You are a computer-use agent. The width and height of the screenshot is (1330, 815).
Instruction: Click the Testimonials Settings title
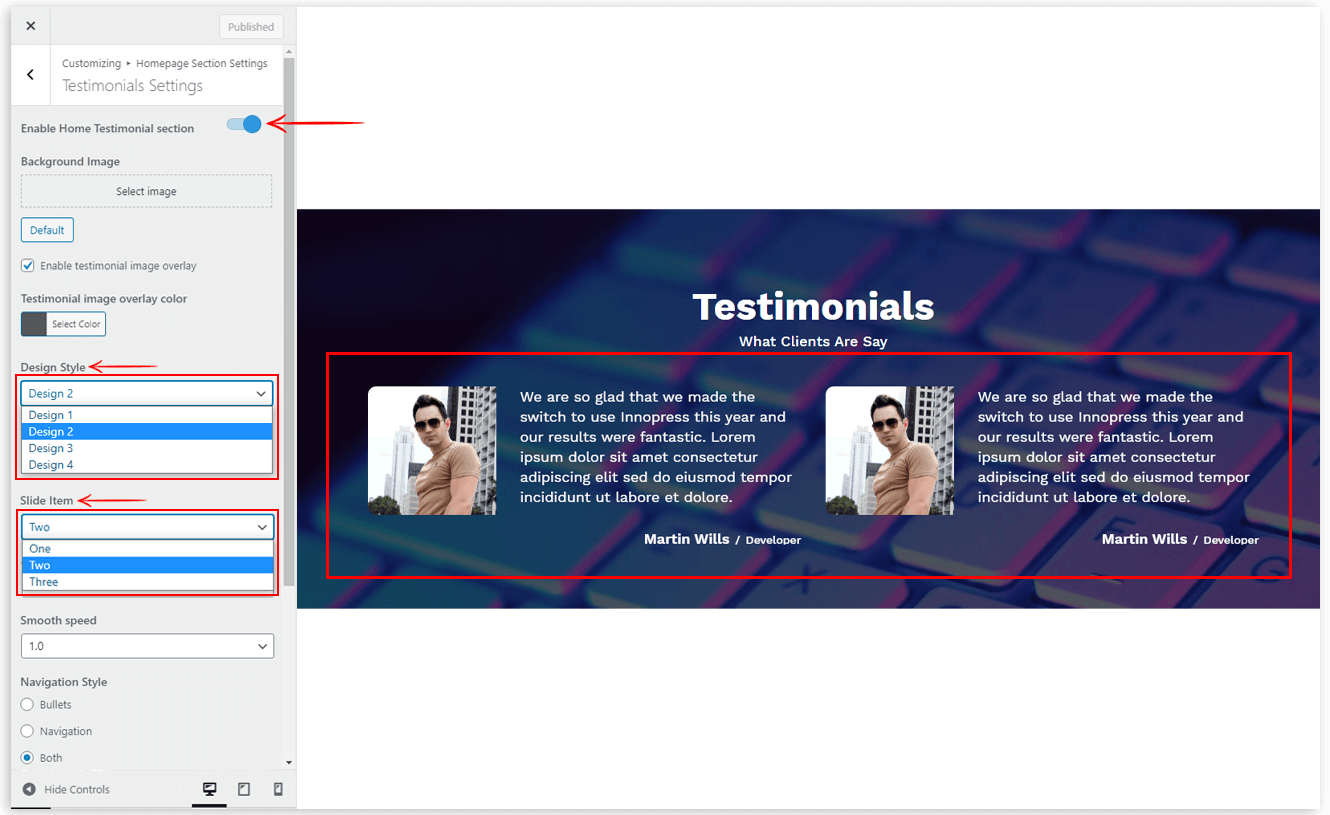[133, 86]
